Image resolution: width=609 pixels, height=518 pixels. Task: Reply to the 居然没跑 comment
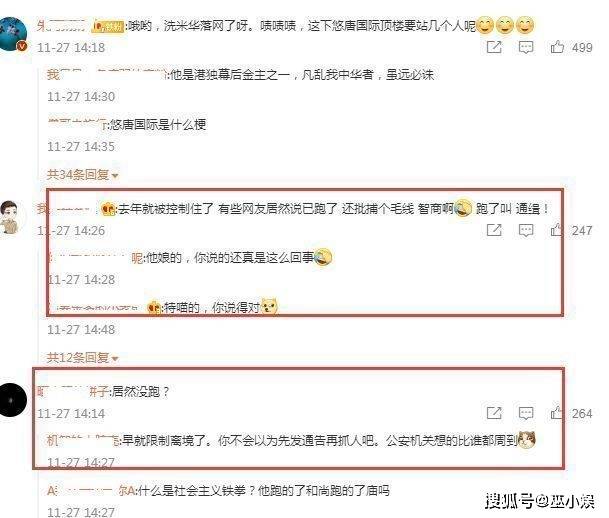[526, 413]
